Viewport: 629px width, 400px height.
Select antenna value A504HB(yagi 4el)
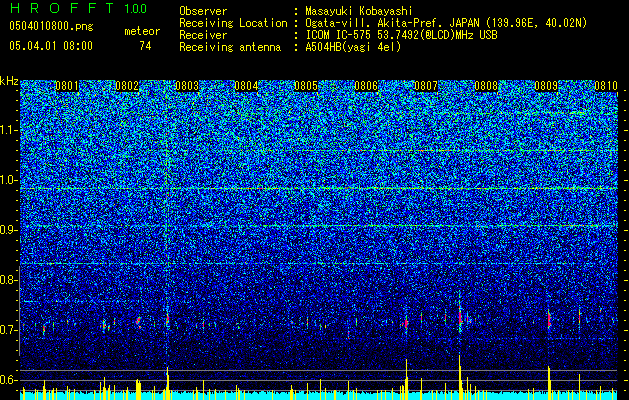click(x=353, y=47)
